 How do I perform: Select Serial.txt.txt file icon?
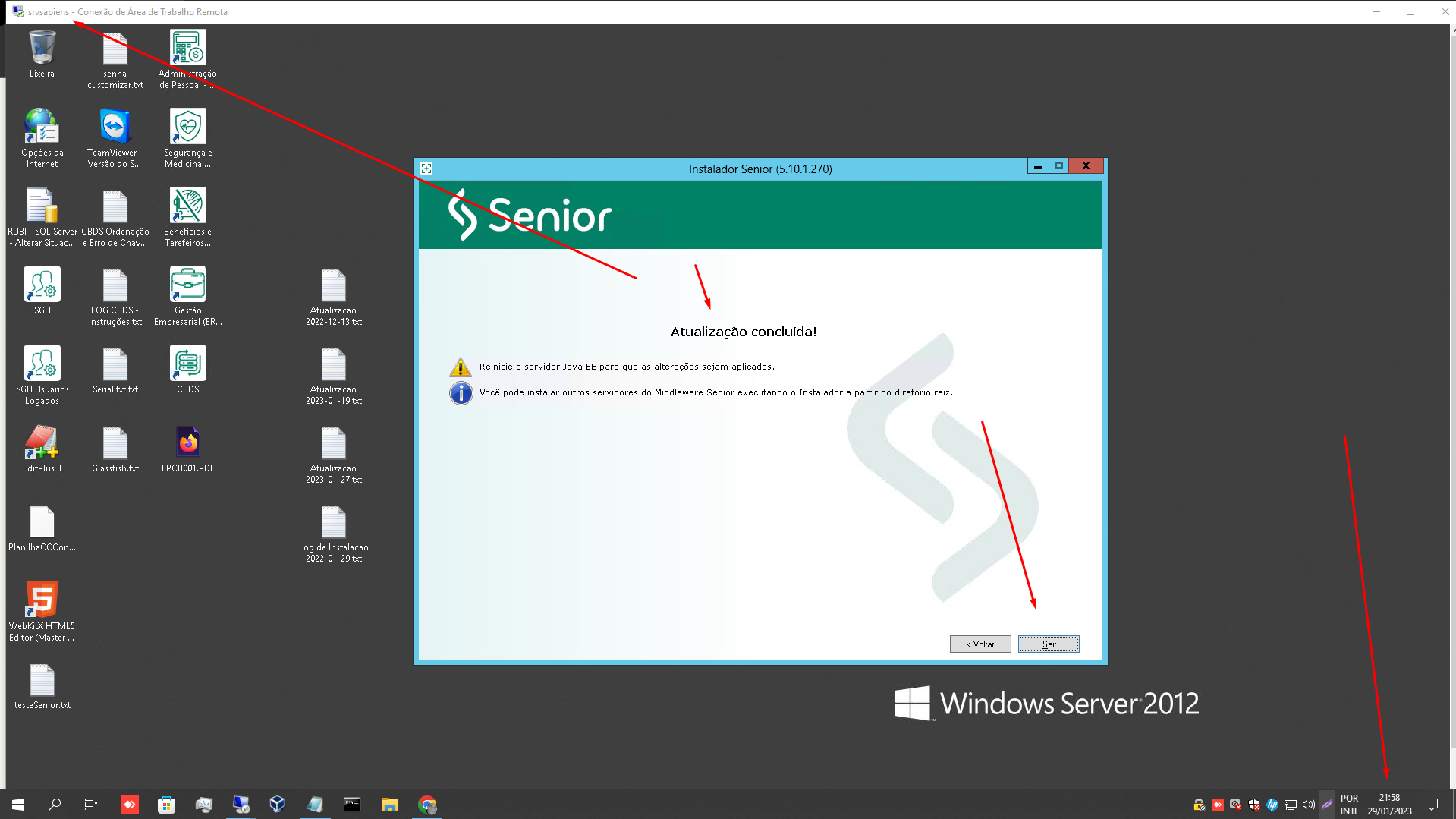(115, 370)
